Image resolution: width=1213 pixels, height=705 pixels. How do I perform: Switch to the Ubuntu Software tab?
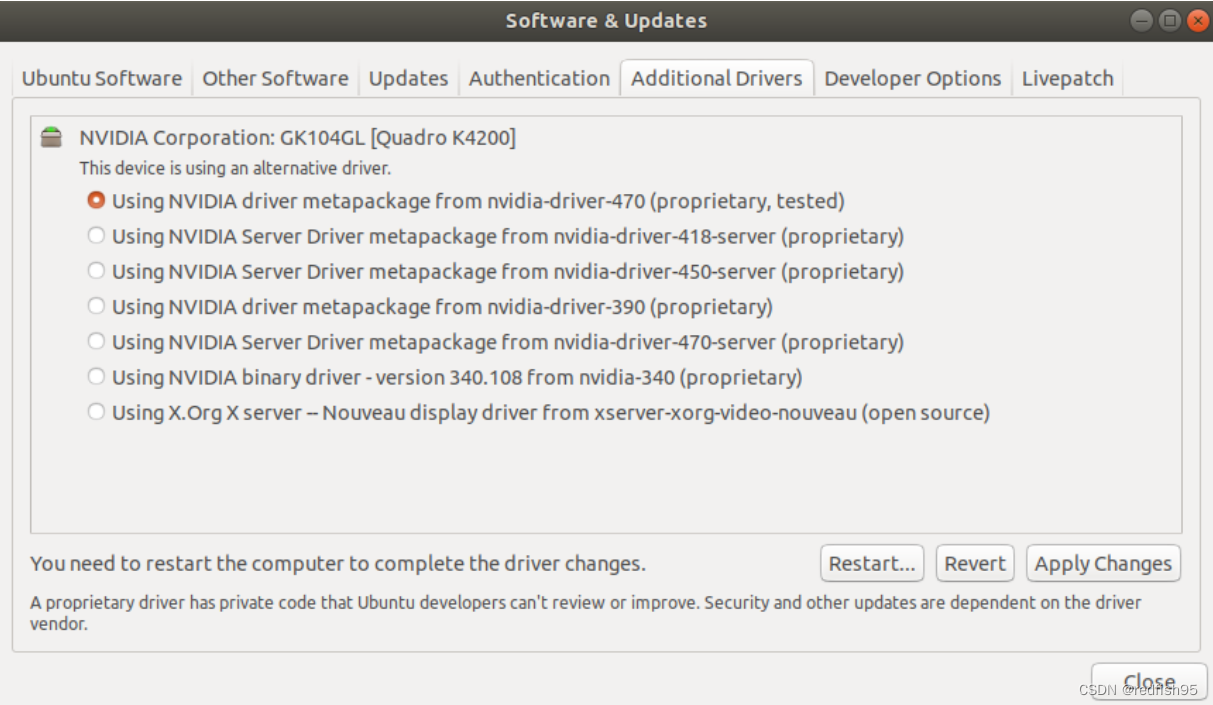click(102, 78)
